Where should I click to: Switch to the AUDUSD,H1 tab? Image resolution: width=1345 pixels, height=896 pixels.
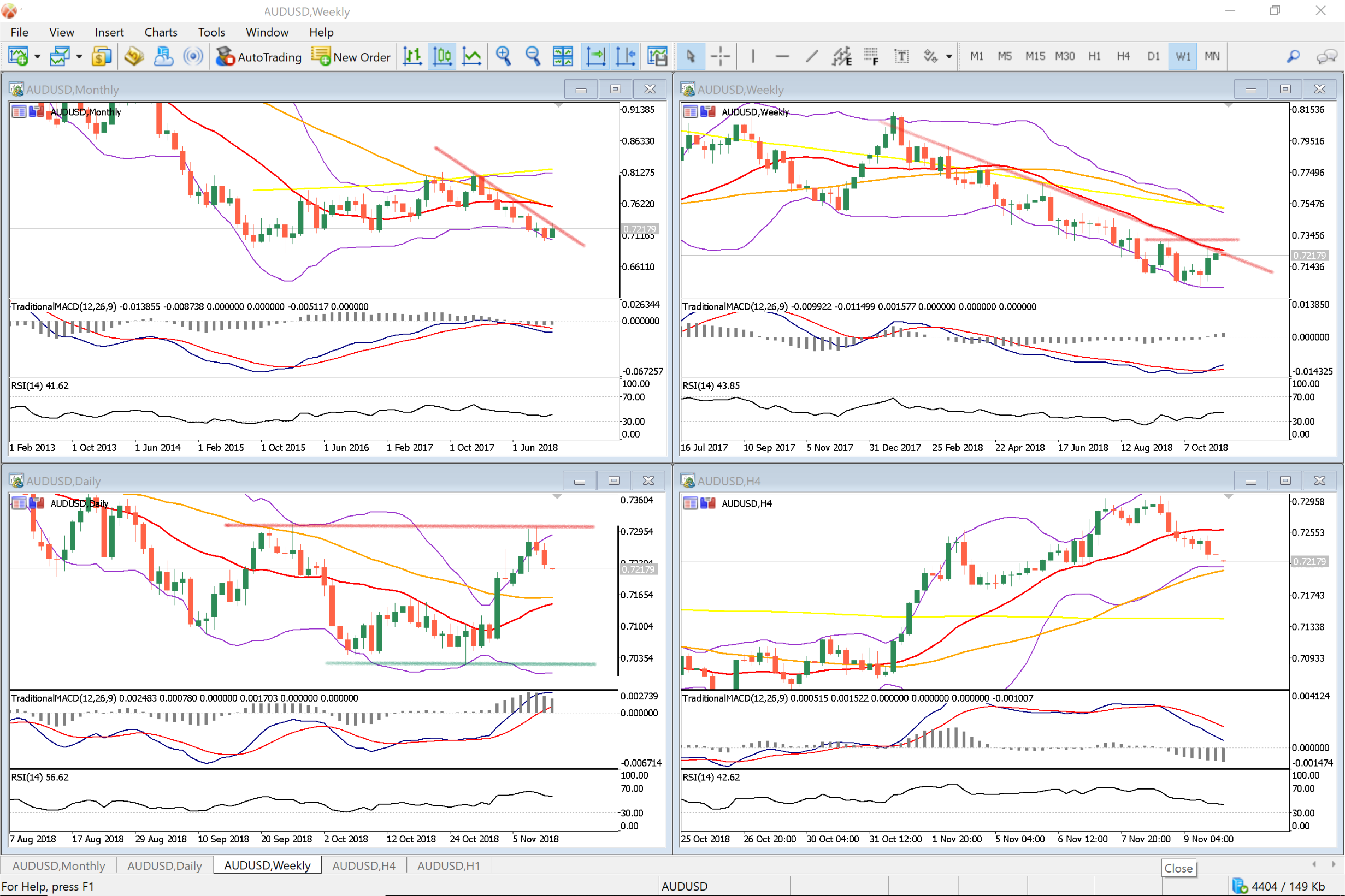(448, 865)
